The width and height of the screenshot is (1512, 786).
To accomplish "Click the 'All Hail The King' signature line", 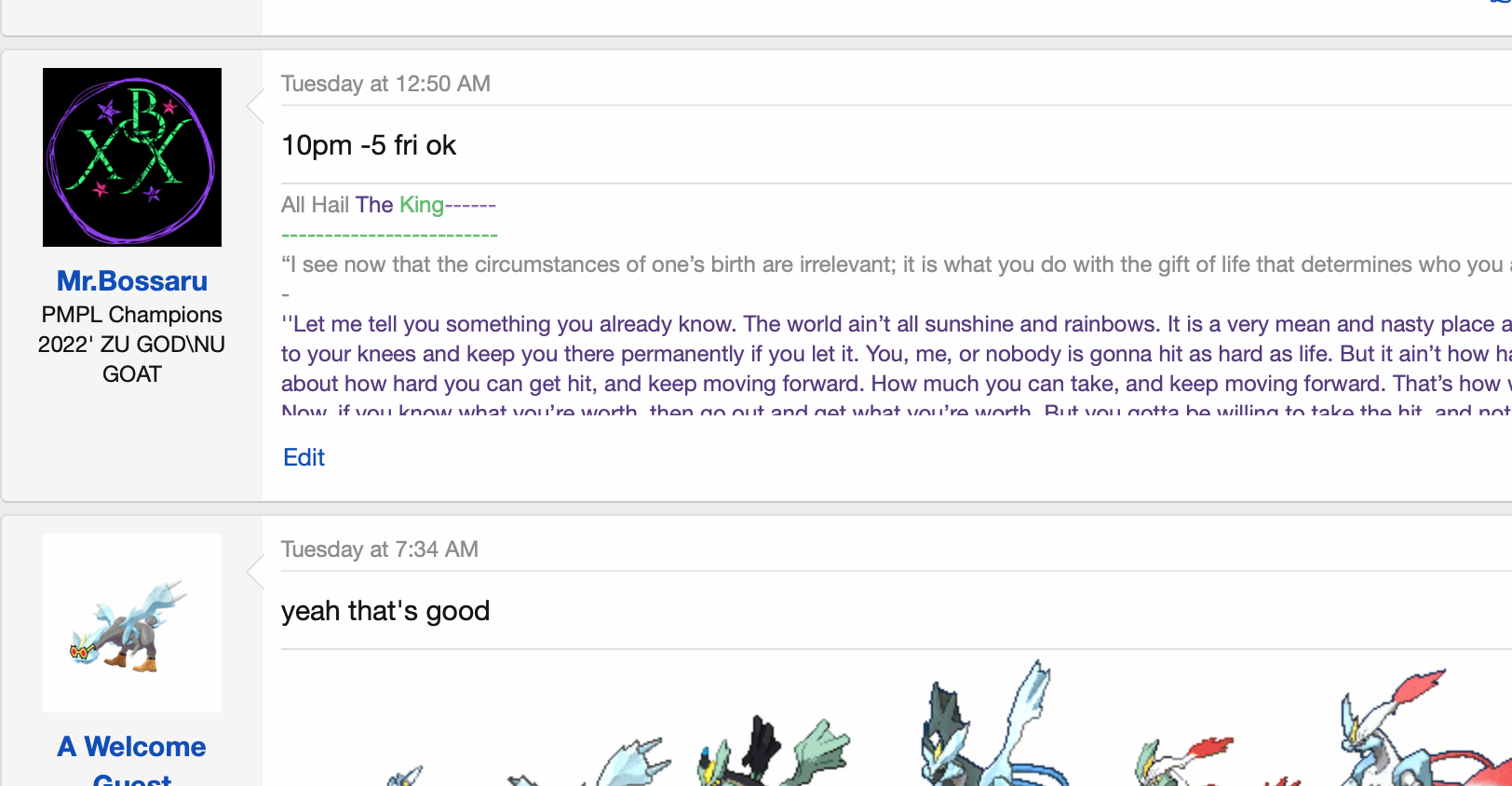I will point(387,205).
